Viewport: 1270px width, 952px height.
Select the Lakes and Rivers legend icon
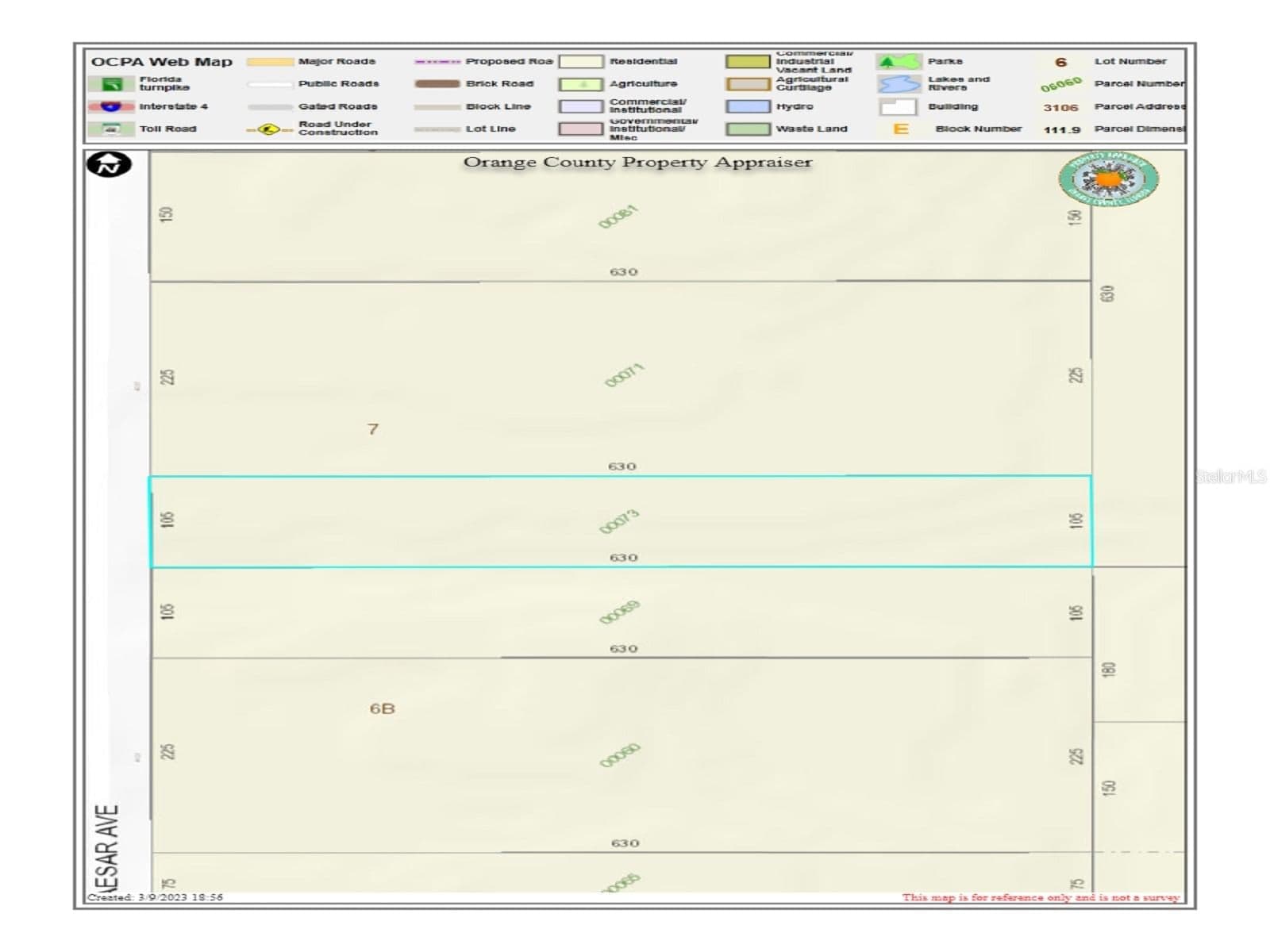pos(899,83)
